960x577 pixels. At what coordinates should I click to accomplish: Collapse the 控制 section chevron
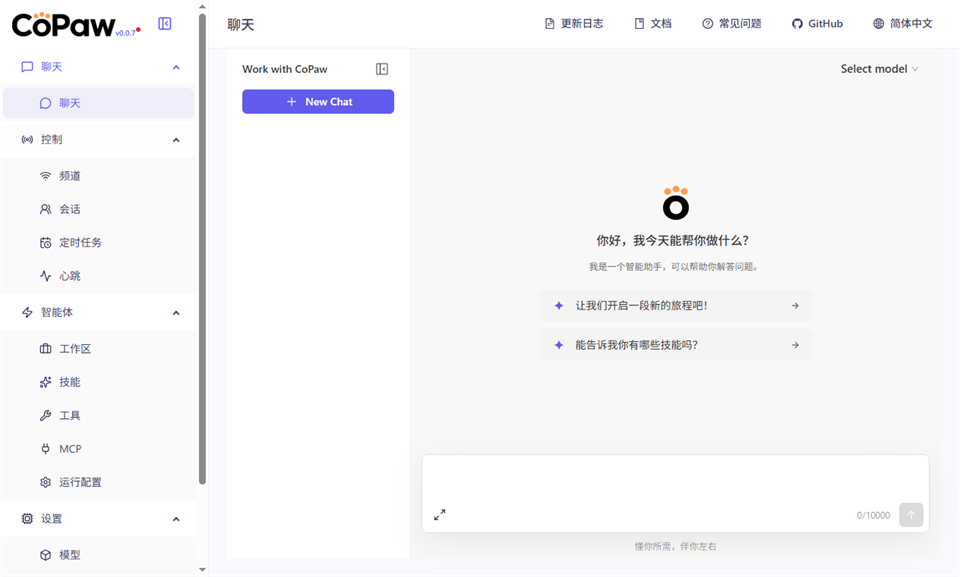coord(176,140)
